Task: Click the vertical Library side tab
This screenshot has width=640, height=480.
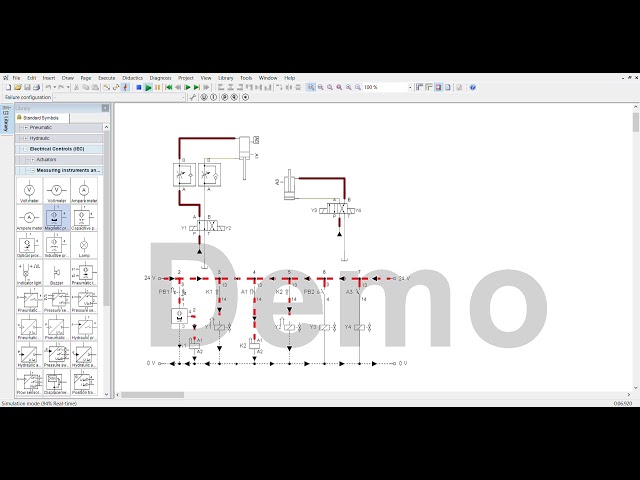Action: tap(6, 120)
